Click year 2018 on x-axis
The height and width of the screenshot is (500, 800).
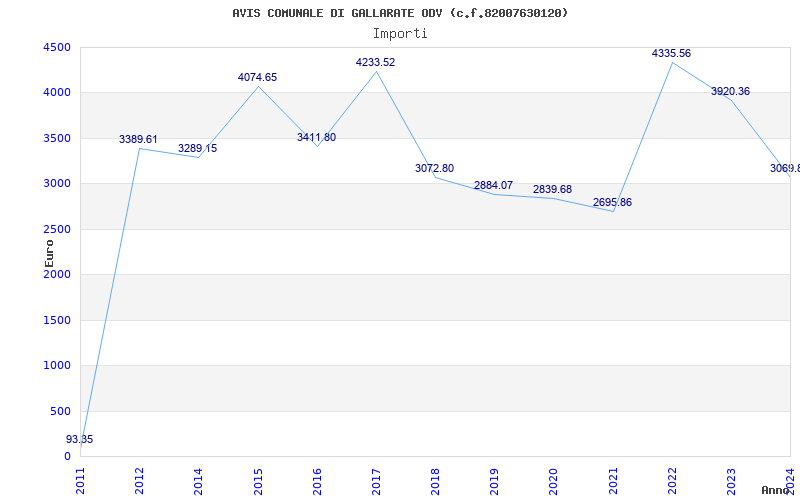435,481
